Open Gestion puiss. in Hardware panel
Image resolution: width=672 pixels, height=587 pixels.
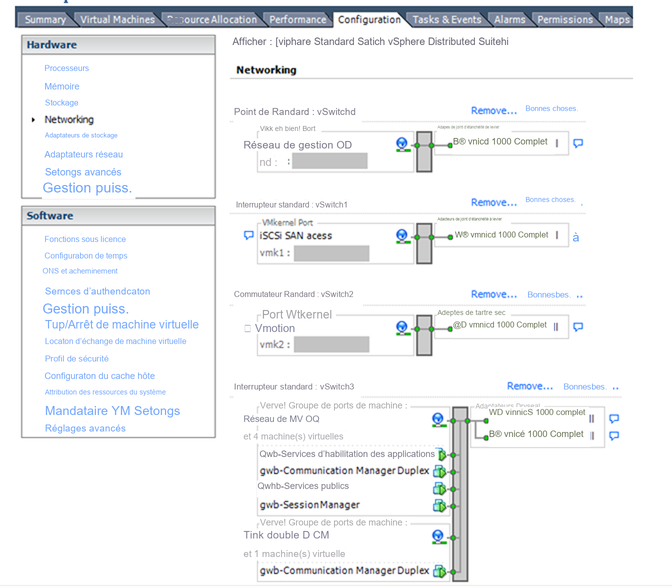[x=87, y=188]
